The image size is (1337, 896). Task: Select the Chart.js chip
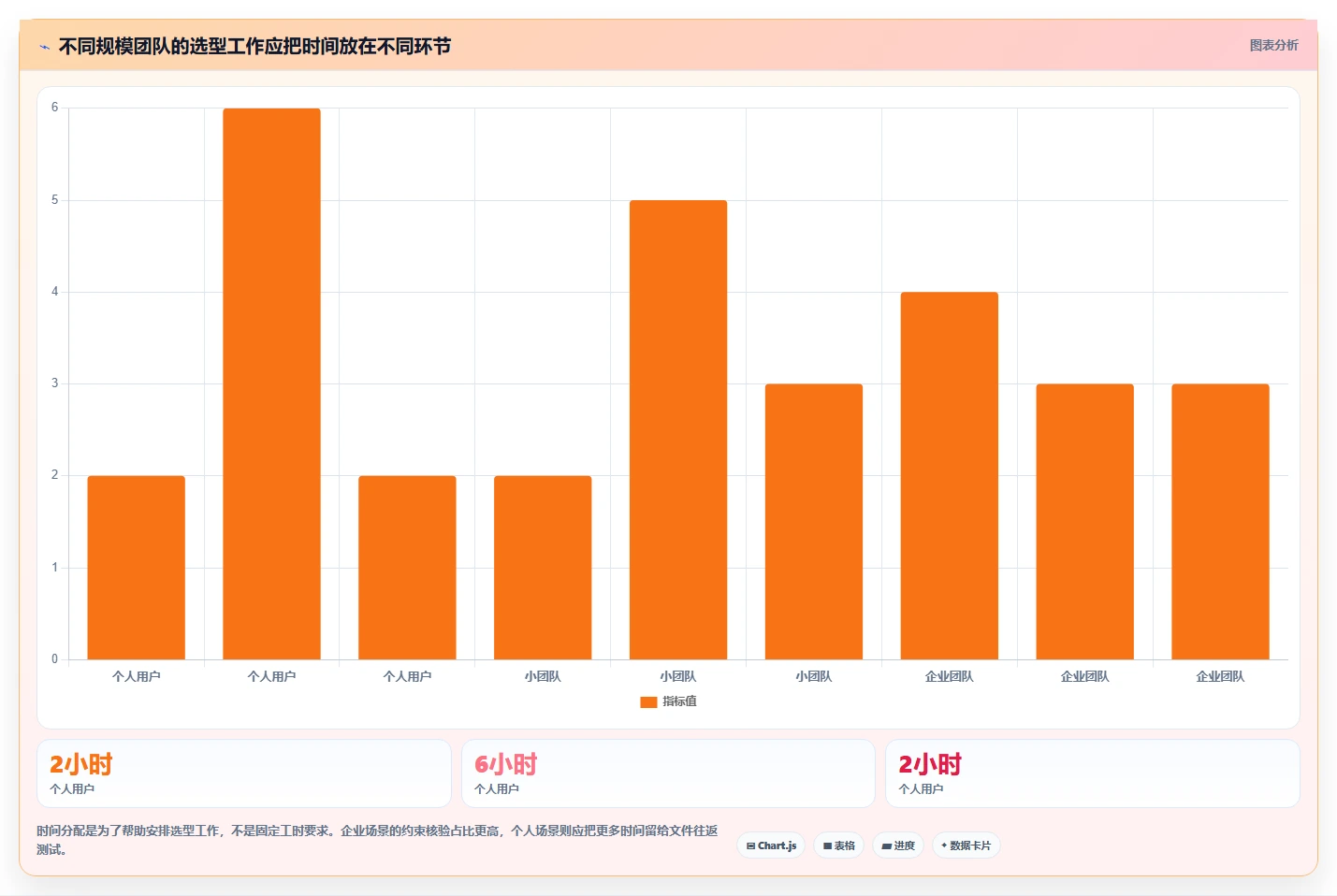(x=771, y=845)
